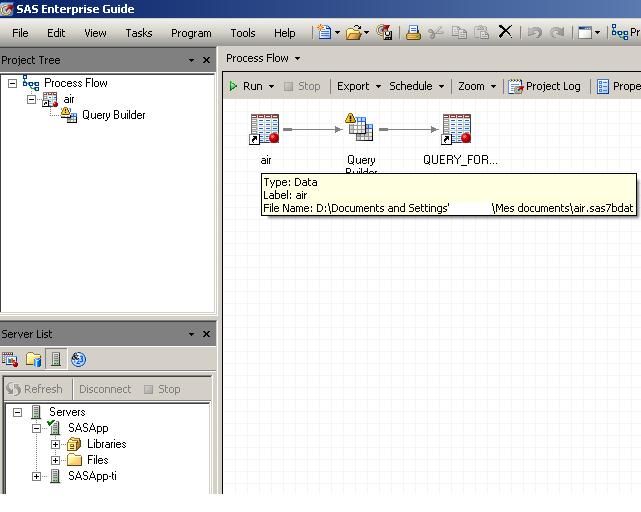Screen dimensions: 641x512
Task: Collapse Process Flow node in Project Tree
Action: tap(13, 83)
